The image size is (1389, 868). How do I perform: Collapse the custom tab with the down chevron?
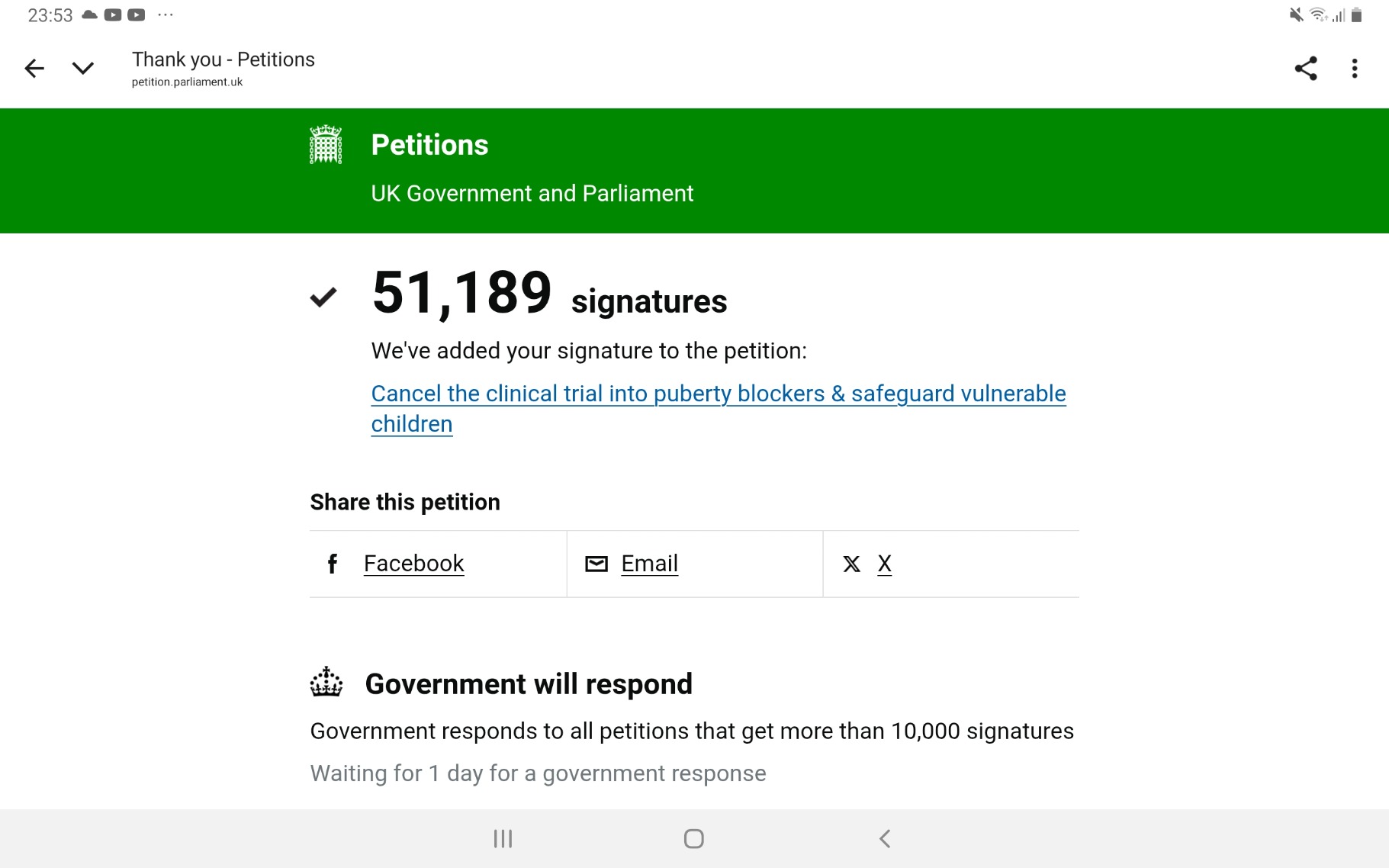click(x=82, y=69)
